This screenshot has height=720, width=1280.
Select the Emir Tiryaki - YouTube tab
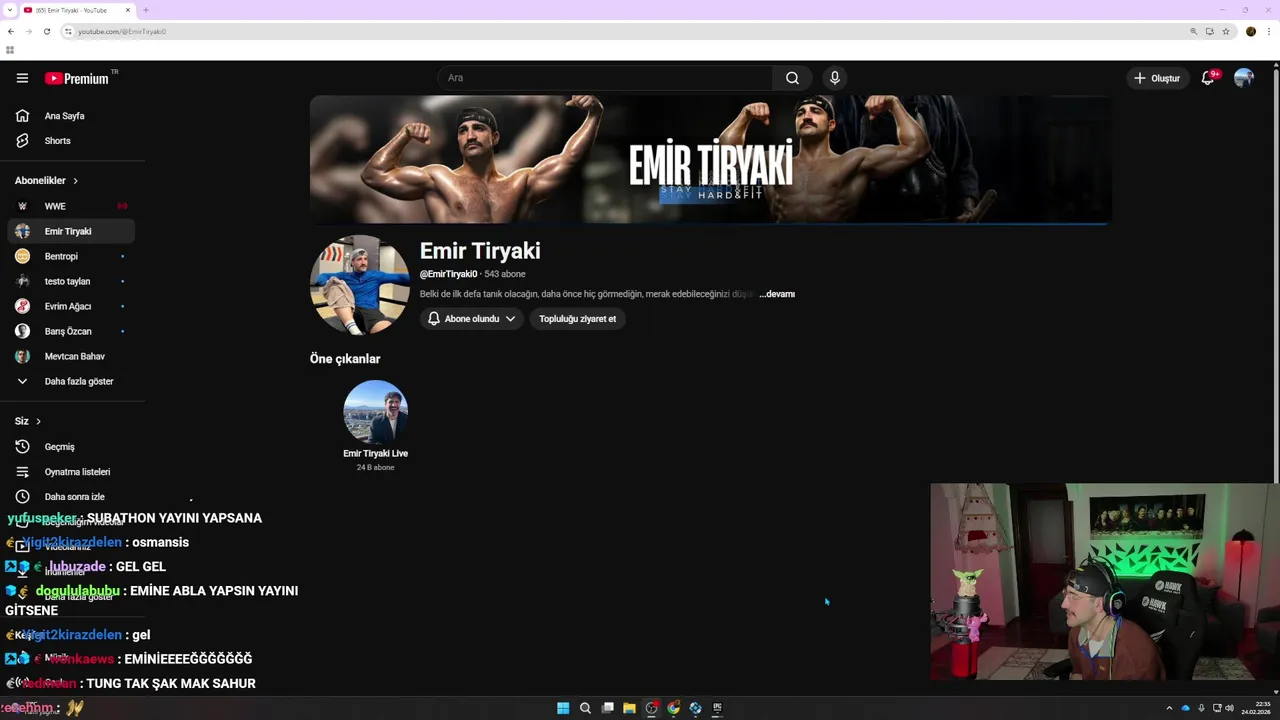click(x=78, y=10)
